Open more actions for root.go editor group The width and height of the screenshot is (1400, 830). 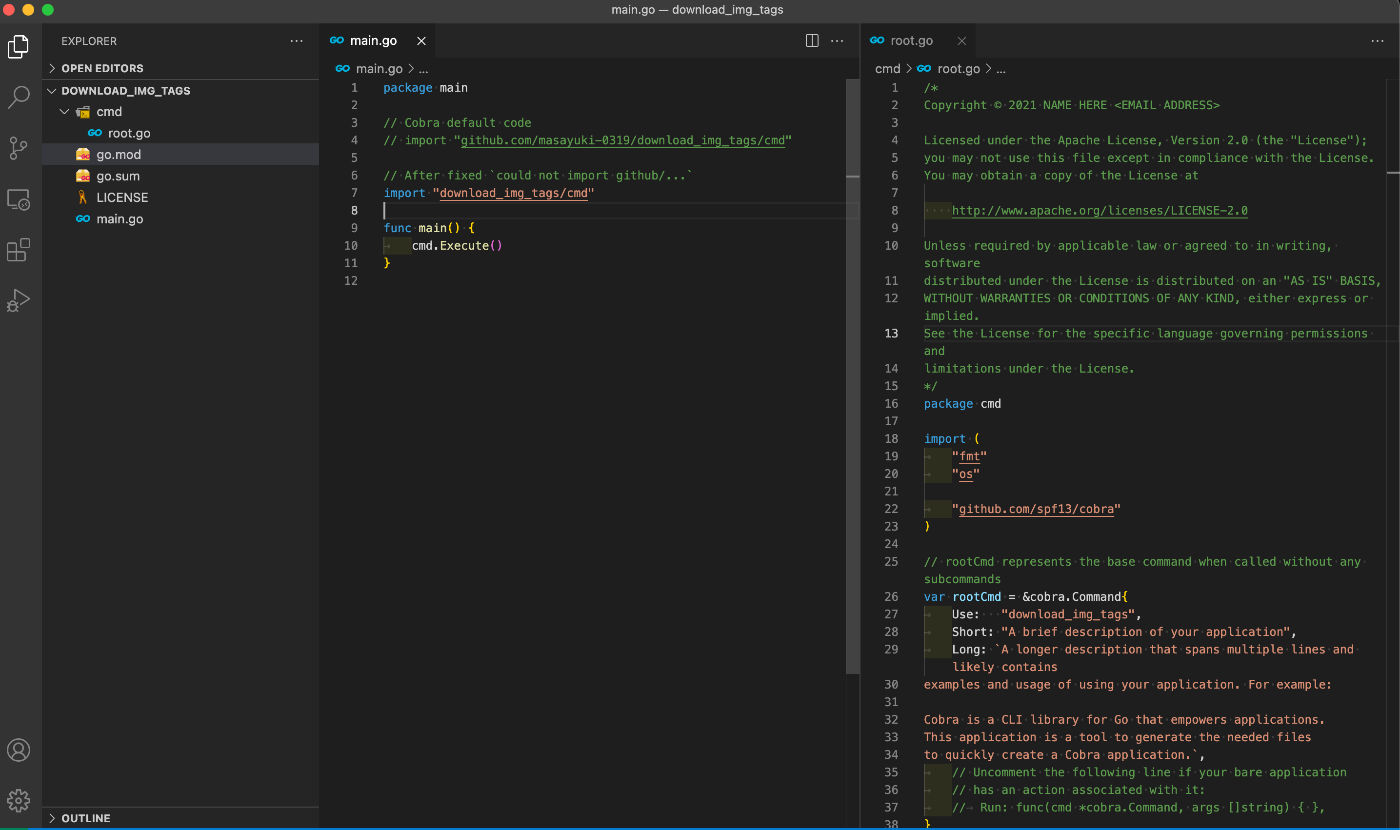tap(1378, 41)
